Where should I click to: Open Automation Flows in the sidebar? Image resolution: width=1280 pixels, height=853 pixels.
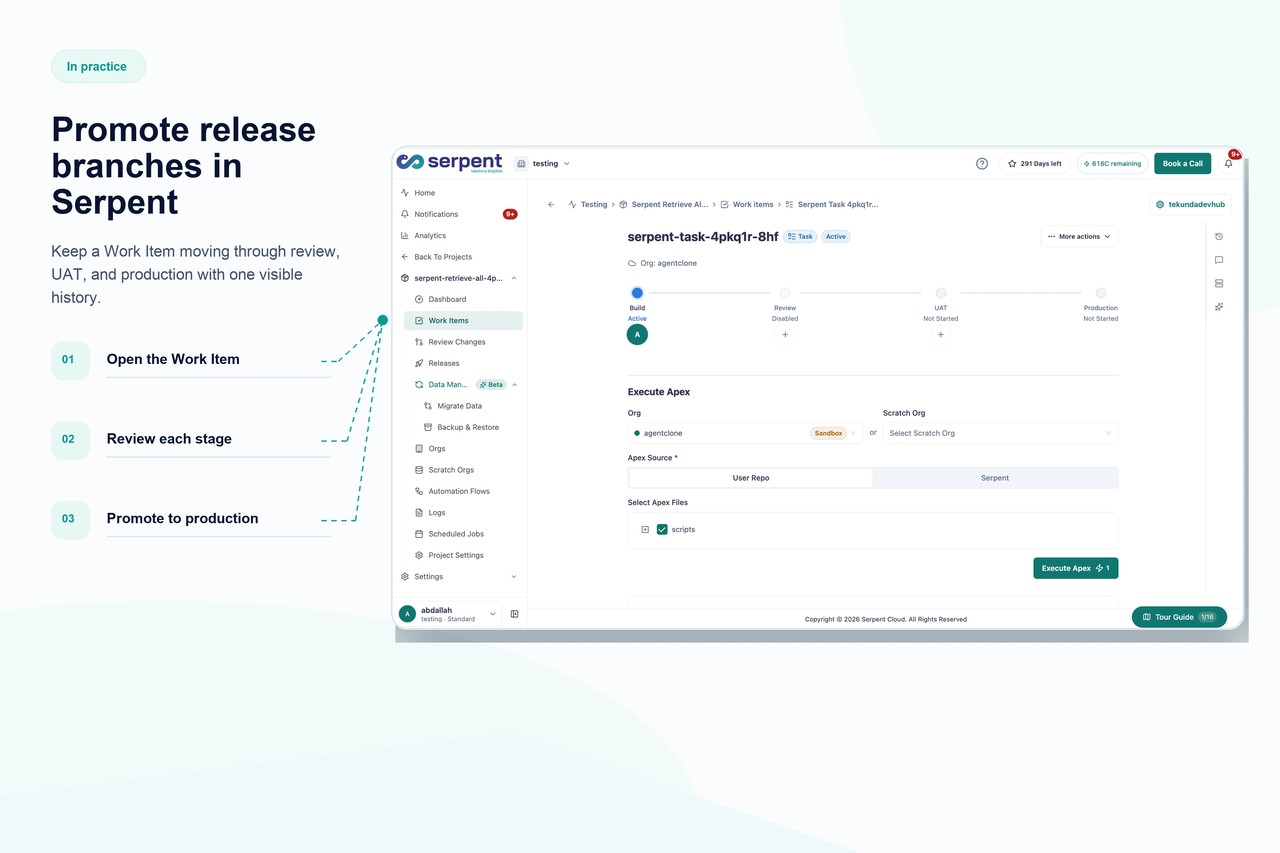coord(464,491)
